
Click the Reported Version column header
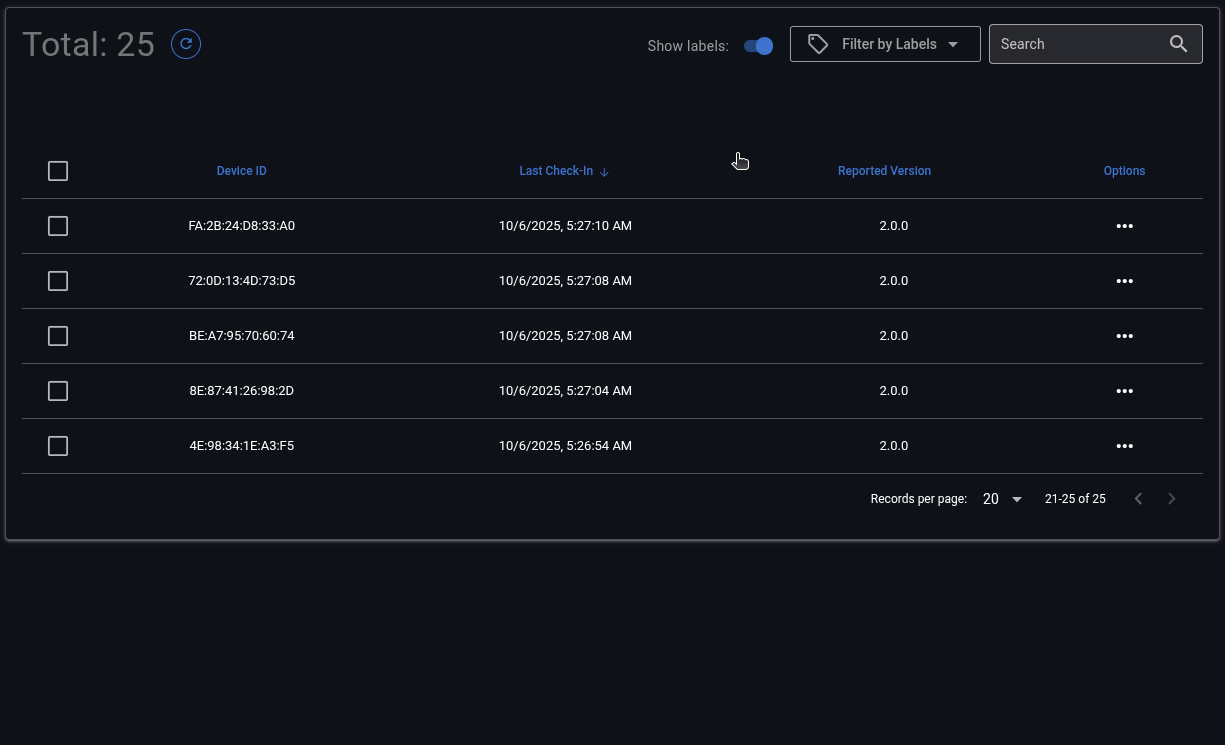[x=884, y=171]
